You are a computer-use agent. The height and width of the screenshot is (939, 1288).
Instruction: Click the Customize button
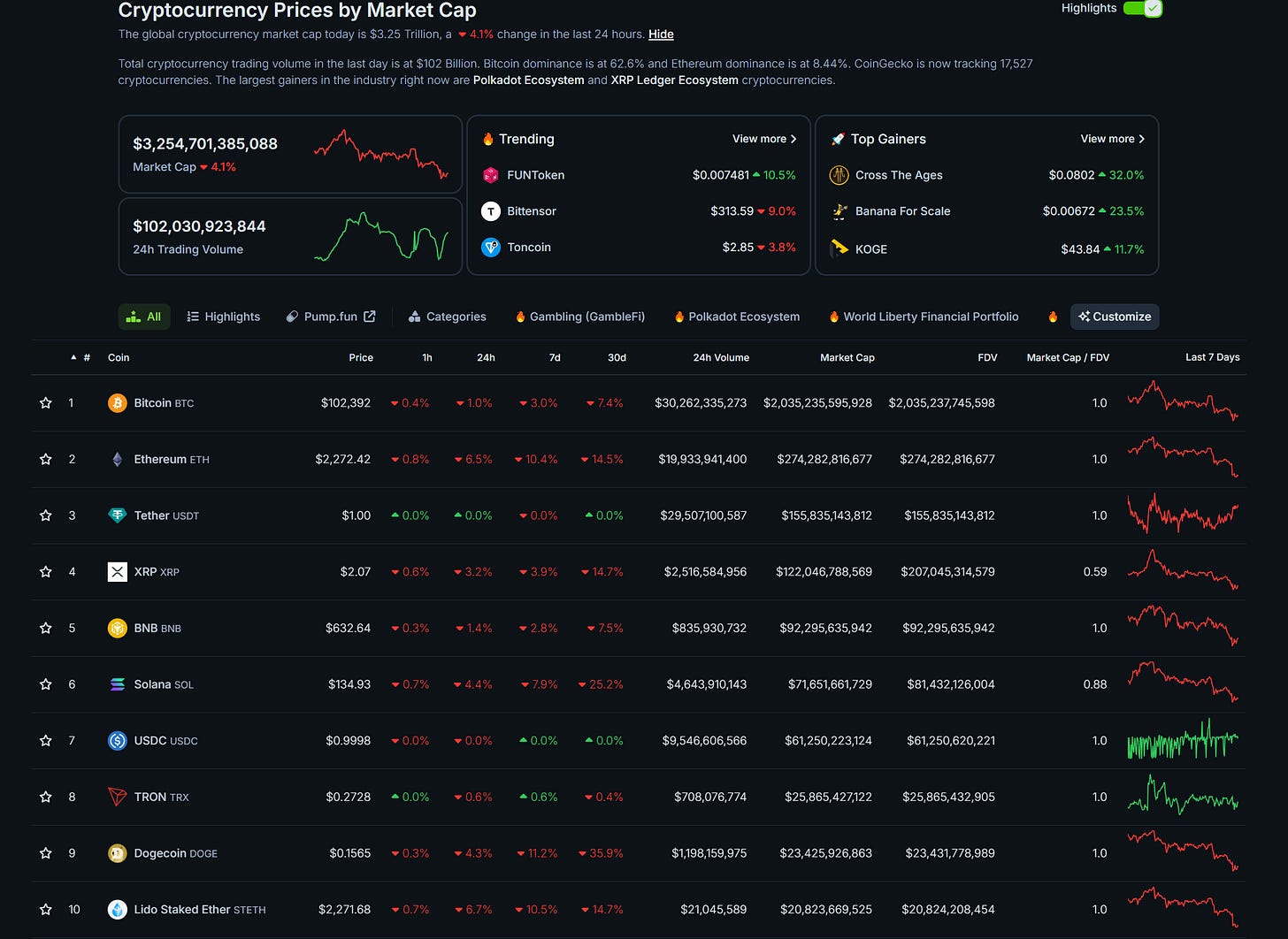coord(1115,317)
